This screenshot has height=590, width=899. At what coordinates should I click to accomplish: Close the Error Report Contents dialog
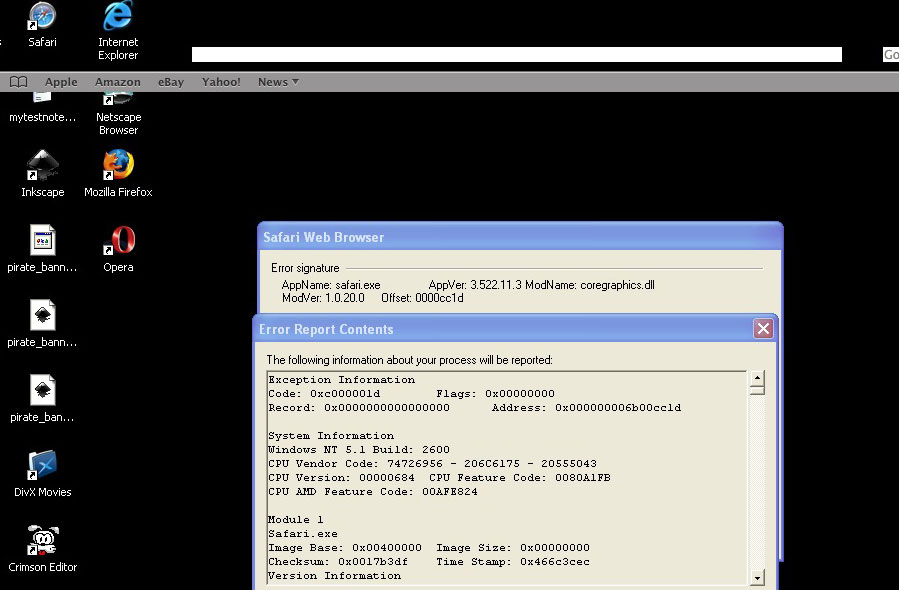click(763, 329)
